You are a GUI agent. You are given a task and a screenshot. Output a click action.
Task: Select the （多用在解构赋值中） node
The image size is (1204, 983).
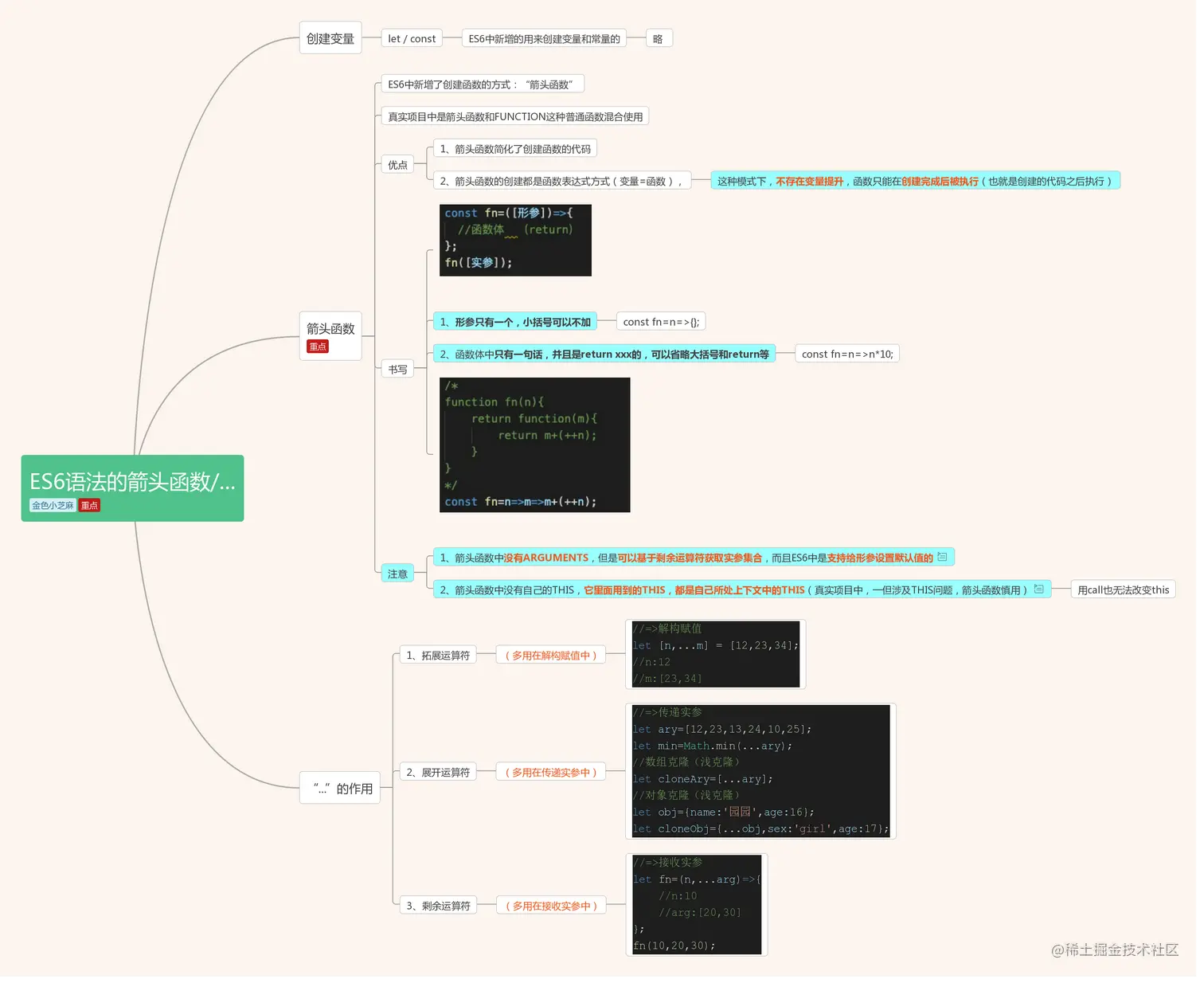(551, 656)
